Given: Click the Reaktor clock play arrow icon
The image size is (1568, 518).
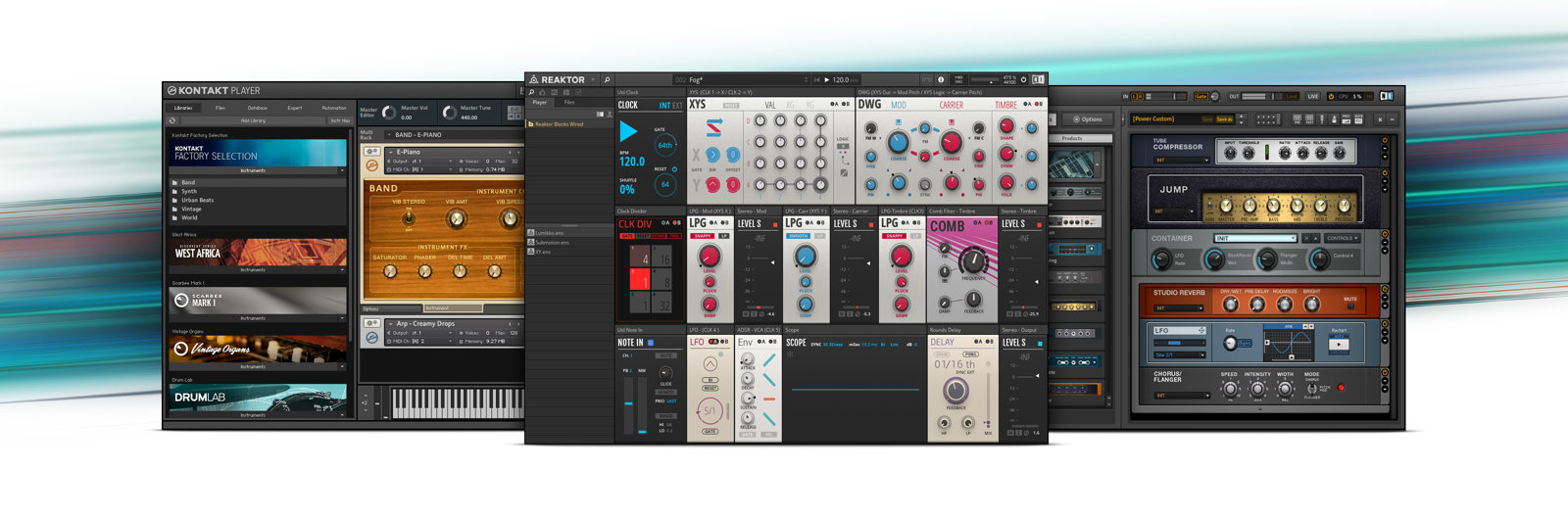Looking at the screenshot, I should [x=628, y=131].
